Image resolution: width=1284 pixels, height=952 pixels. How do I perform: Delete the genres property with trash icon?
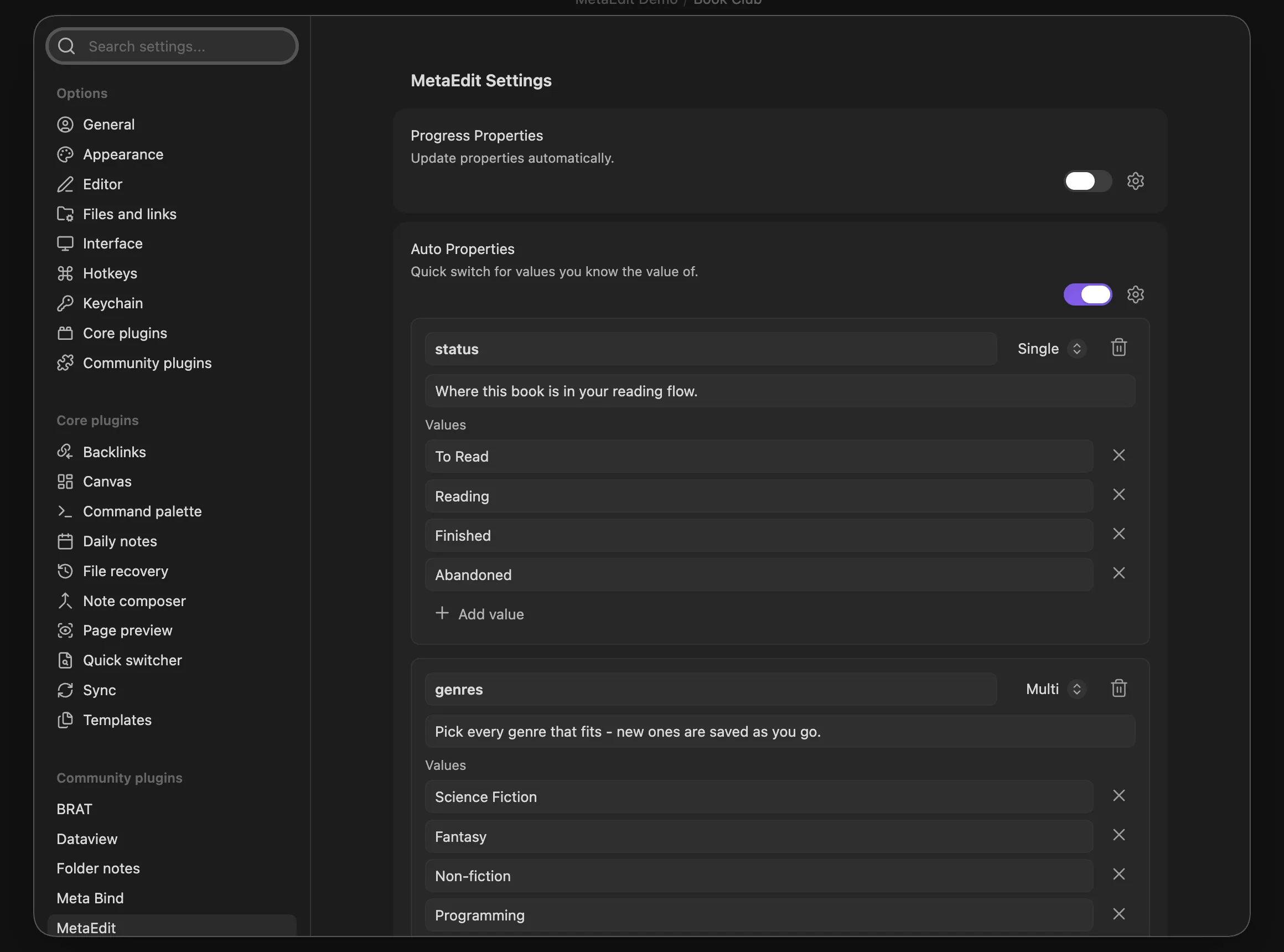[x=1119, y=688]
